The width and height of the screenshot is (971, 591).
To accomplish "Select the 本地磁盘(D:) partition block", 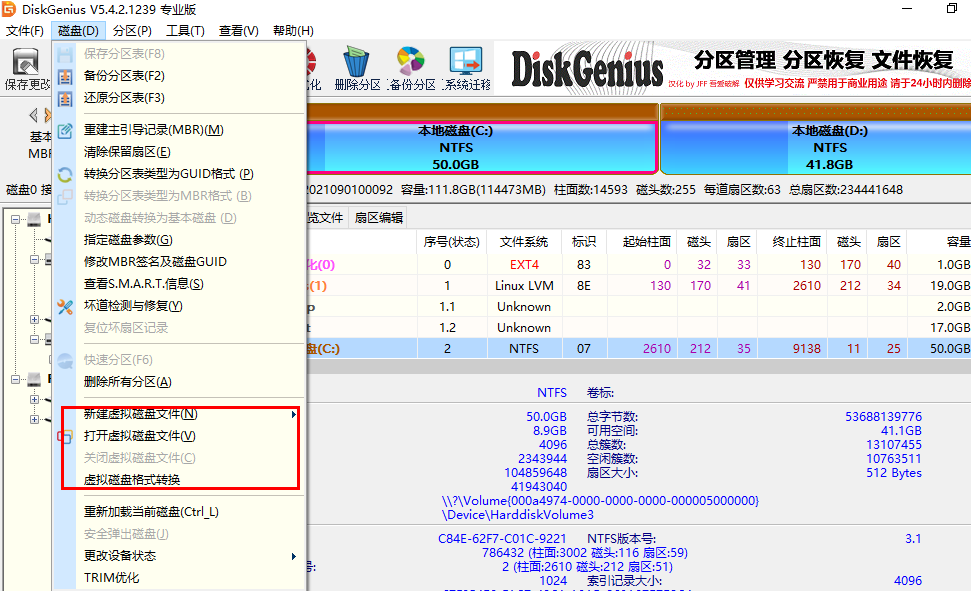I will click(816, 147).
